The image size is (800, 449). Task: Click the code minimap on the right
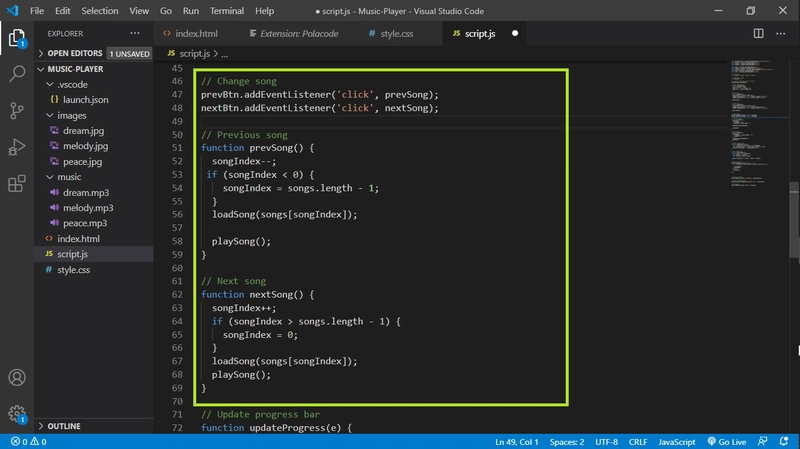tap(756, 120)
